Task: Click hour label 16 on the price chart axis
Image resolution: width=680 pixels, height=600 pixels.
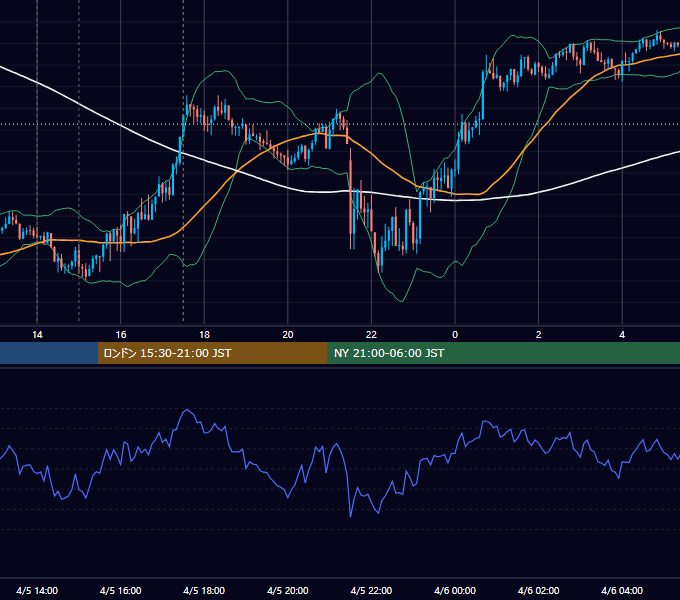Action: pos(121,334)
